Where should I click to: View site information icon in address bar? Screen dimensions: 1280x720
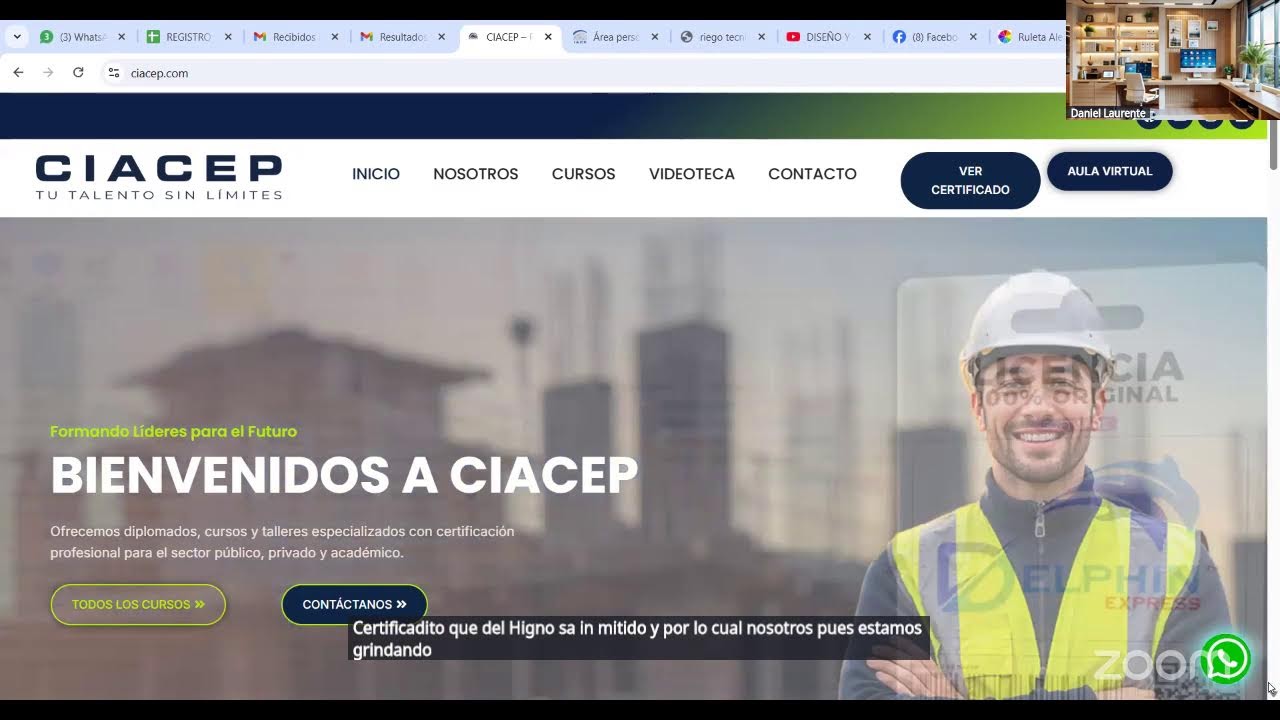(x=114, y=73)
